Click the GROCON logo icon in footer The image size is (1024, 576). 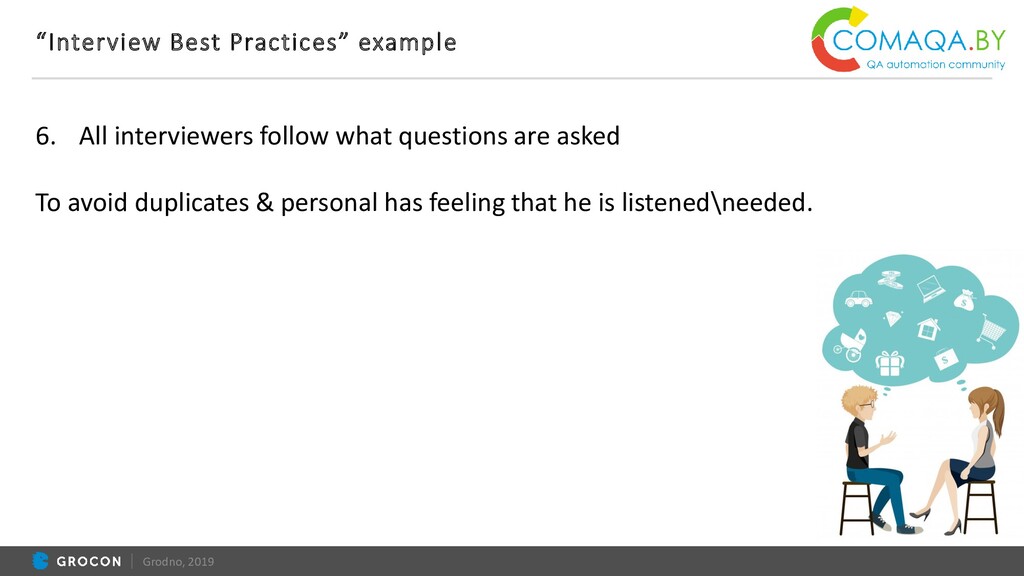[40, 561]
